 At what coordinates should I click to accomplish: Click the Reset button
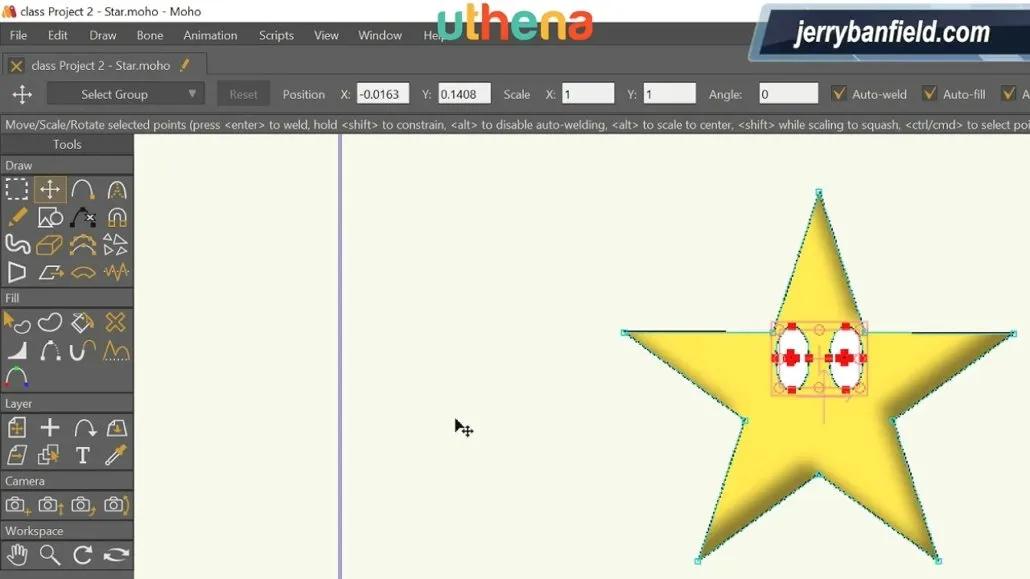[x=243, y=94]
